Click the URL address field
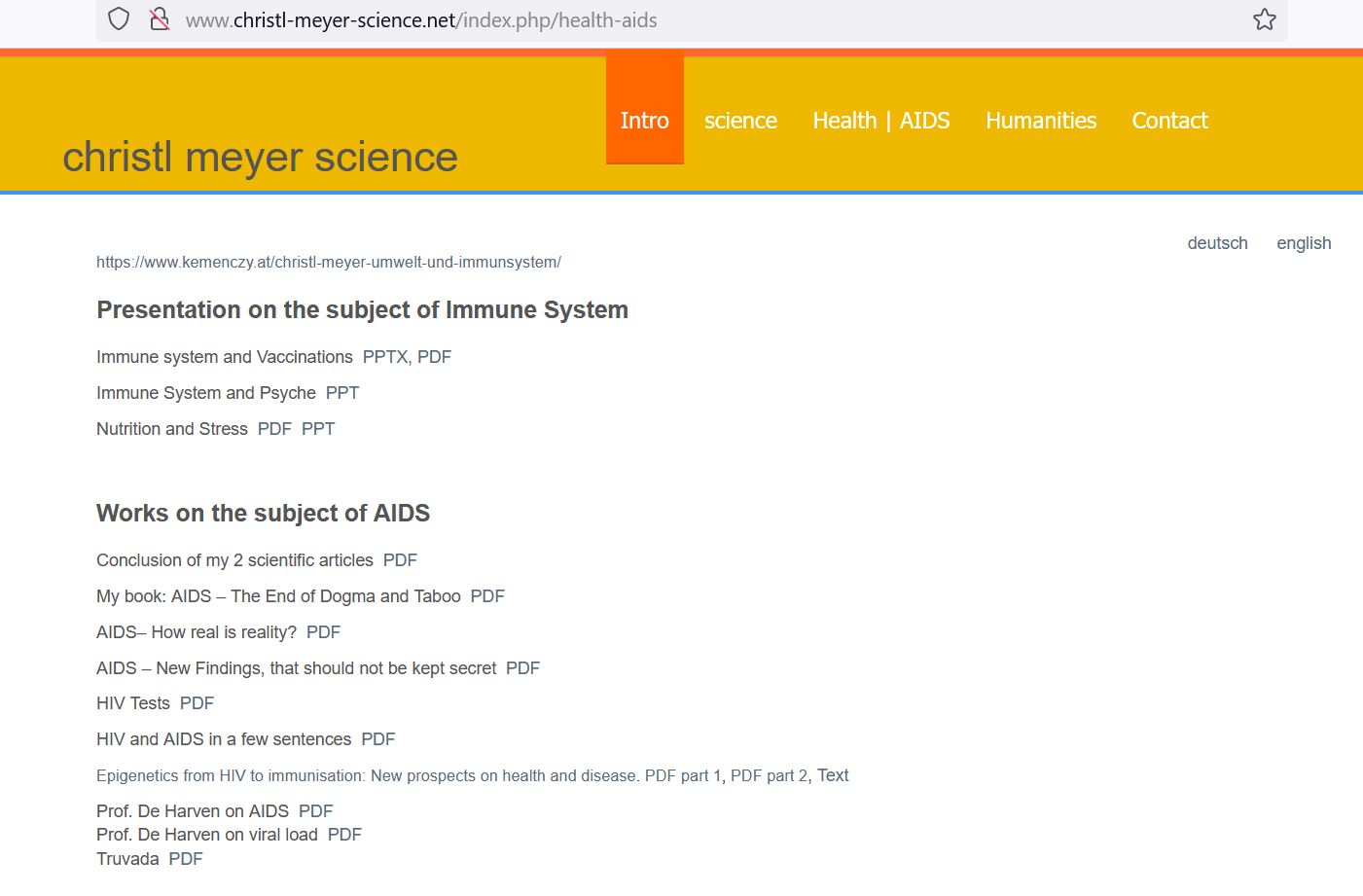This screenshot has width=1363, height=896. click(681, 20)
